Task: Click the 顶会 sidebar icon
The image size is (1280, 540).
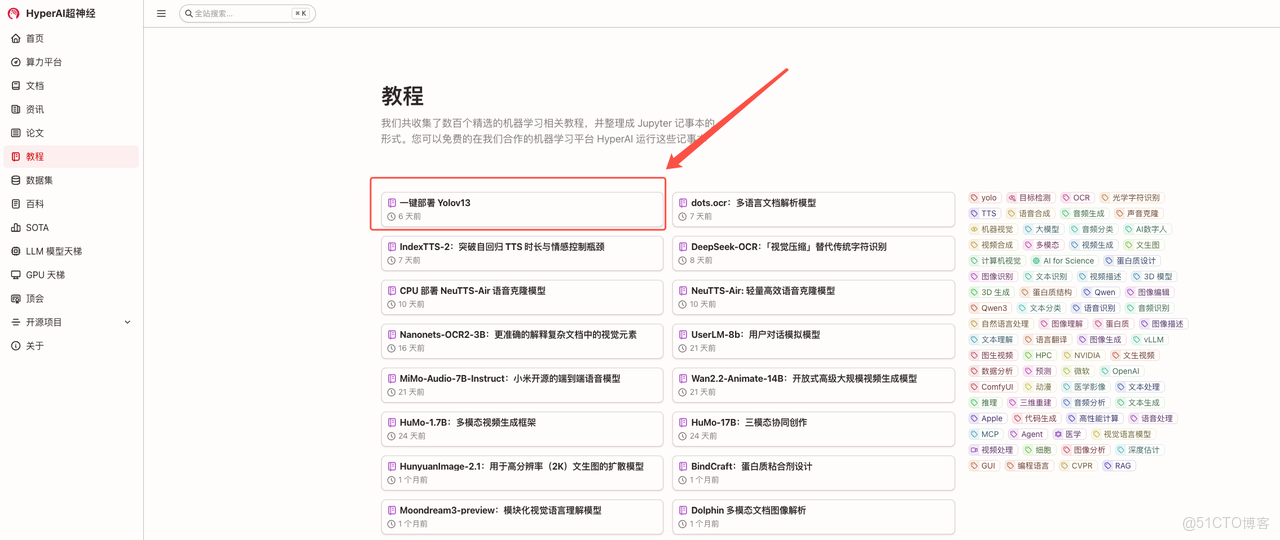Action: (15, 299)
